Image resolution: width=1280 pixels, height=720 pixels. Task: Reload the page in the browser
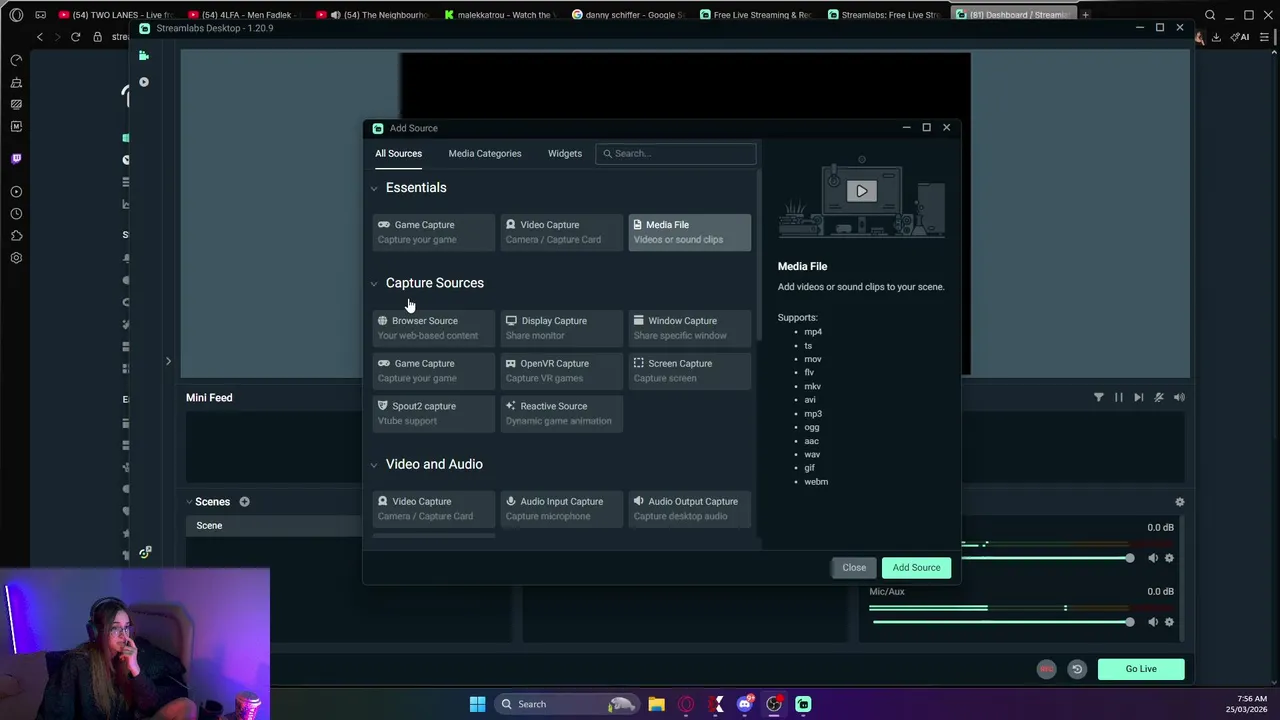click(75, 37)
